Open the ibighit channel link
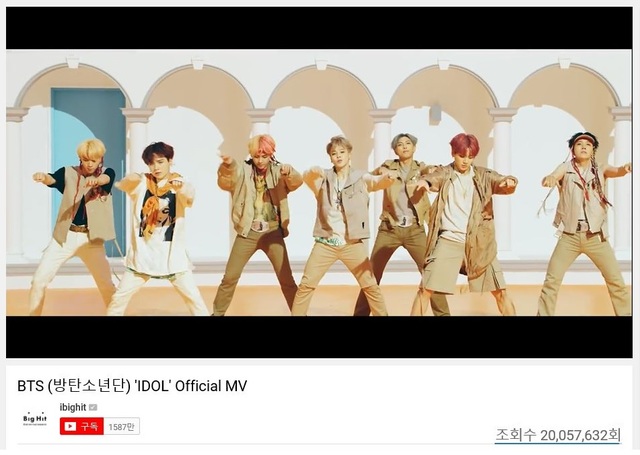640x455 pixels. click(73, 407)
